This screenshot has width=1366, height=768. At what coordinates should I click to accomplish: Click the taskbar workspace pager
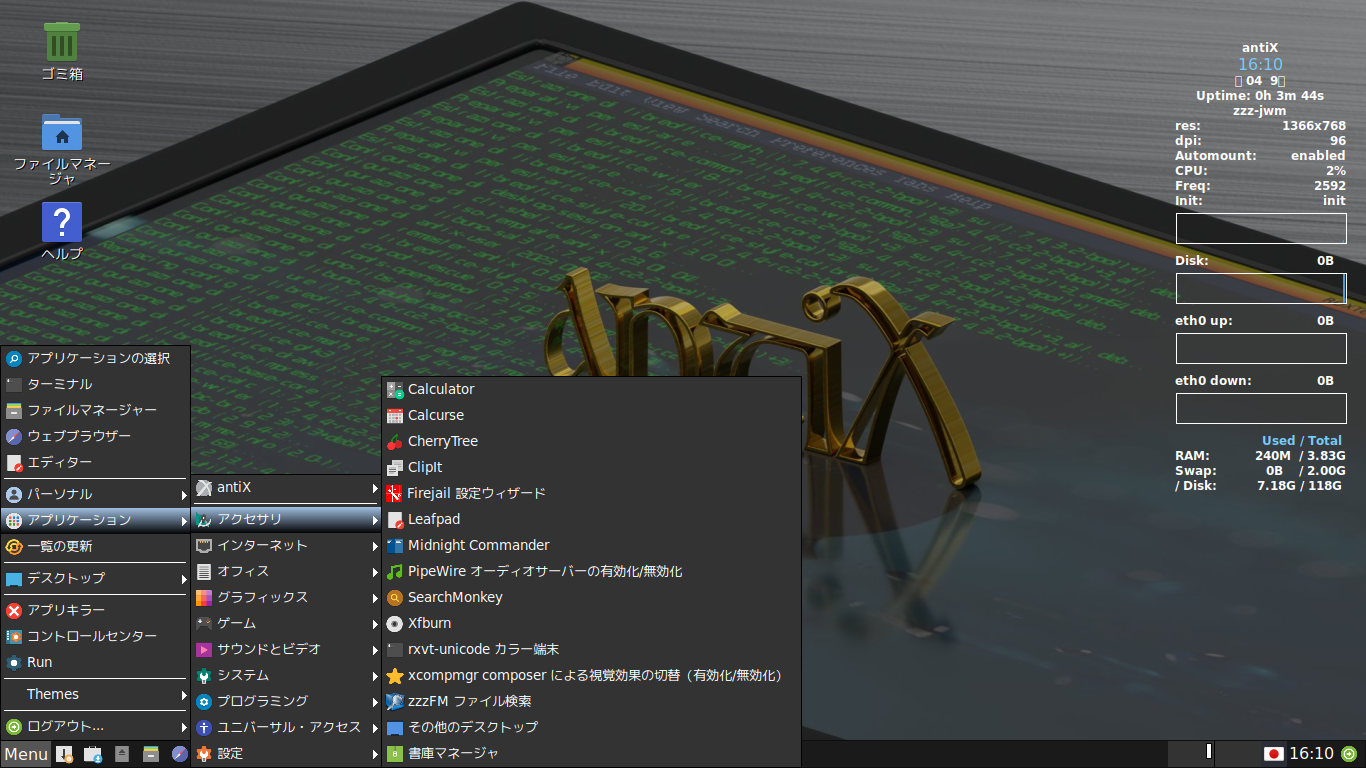pos(1190,753)
